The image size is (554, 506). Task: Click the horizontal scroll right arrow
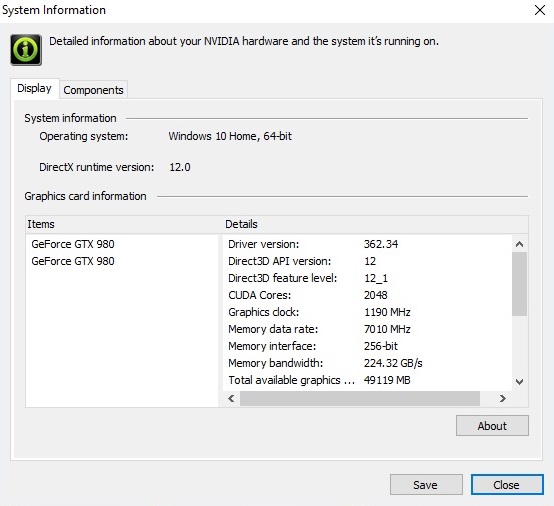point(503,399)
